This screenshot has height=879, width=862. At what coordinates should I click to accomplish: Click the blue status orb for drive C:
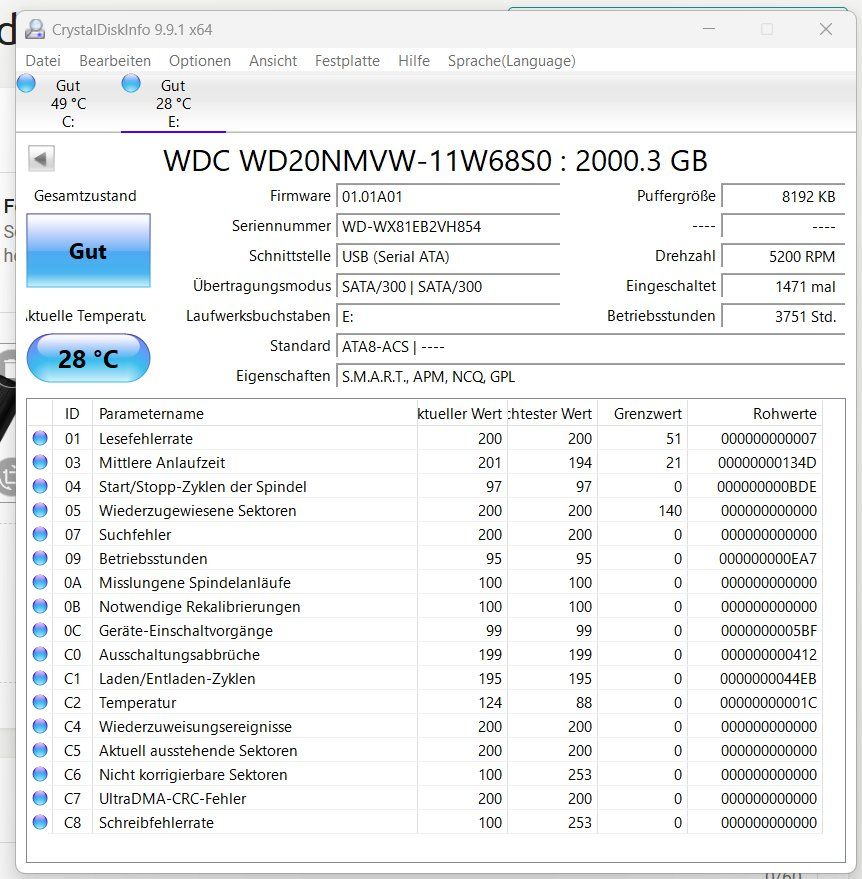[x=26, y=84]
